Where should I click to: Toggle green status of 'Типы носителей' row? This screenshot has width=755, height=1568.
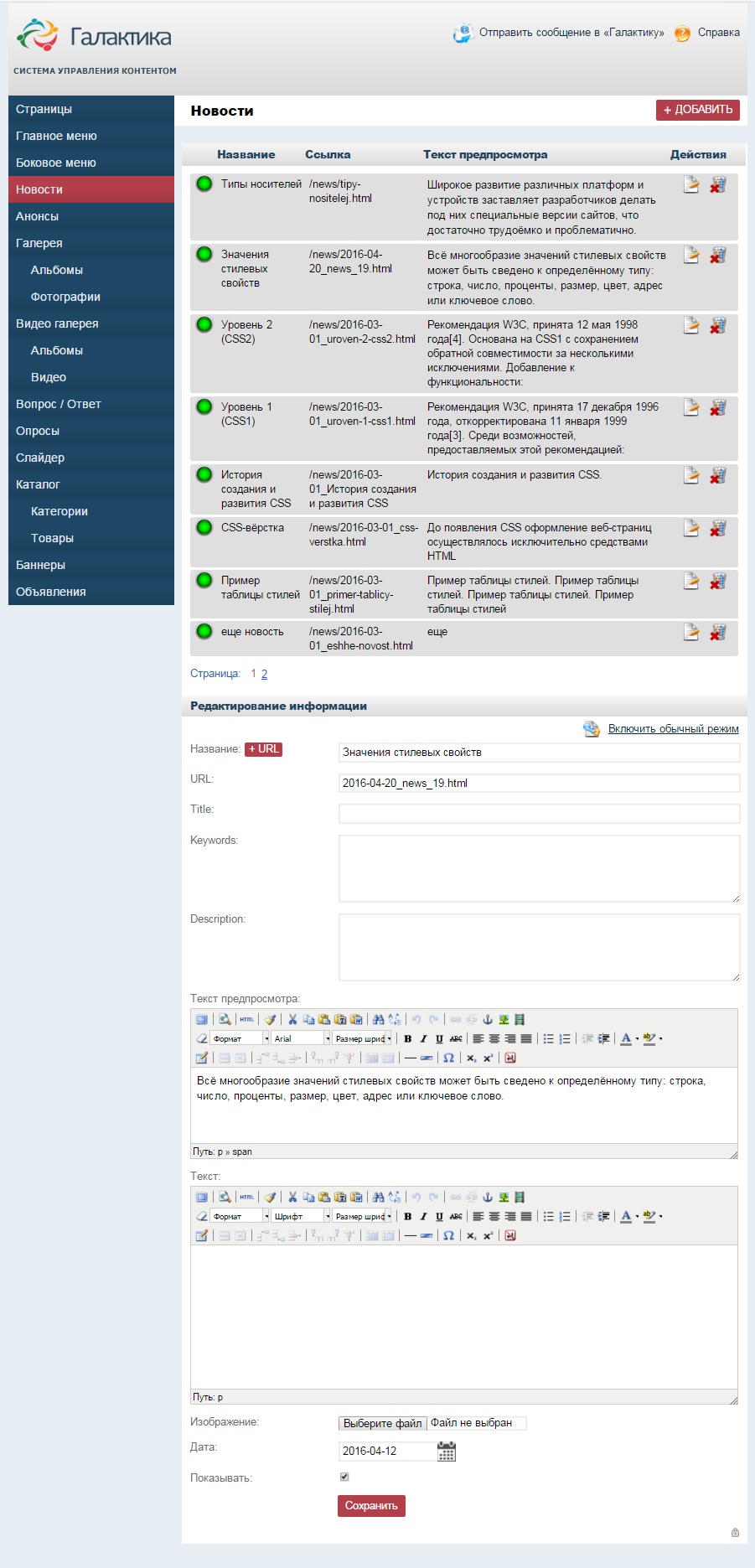coord(204,184)
